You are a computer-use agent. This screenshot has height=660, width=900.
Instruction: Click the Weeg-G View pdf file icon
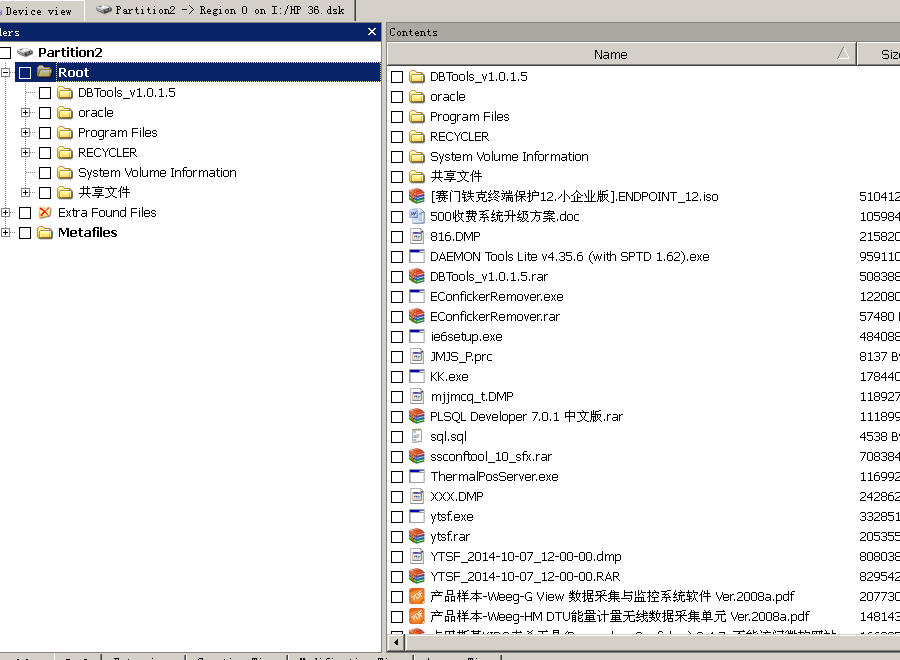click(417, 596)
